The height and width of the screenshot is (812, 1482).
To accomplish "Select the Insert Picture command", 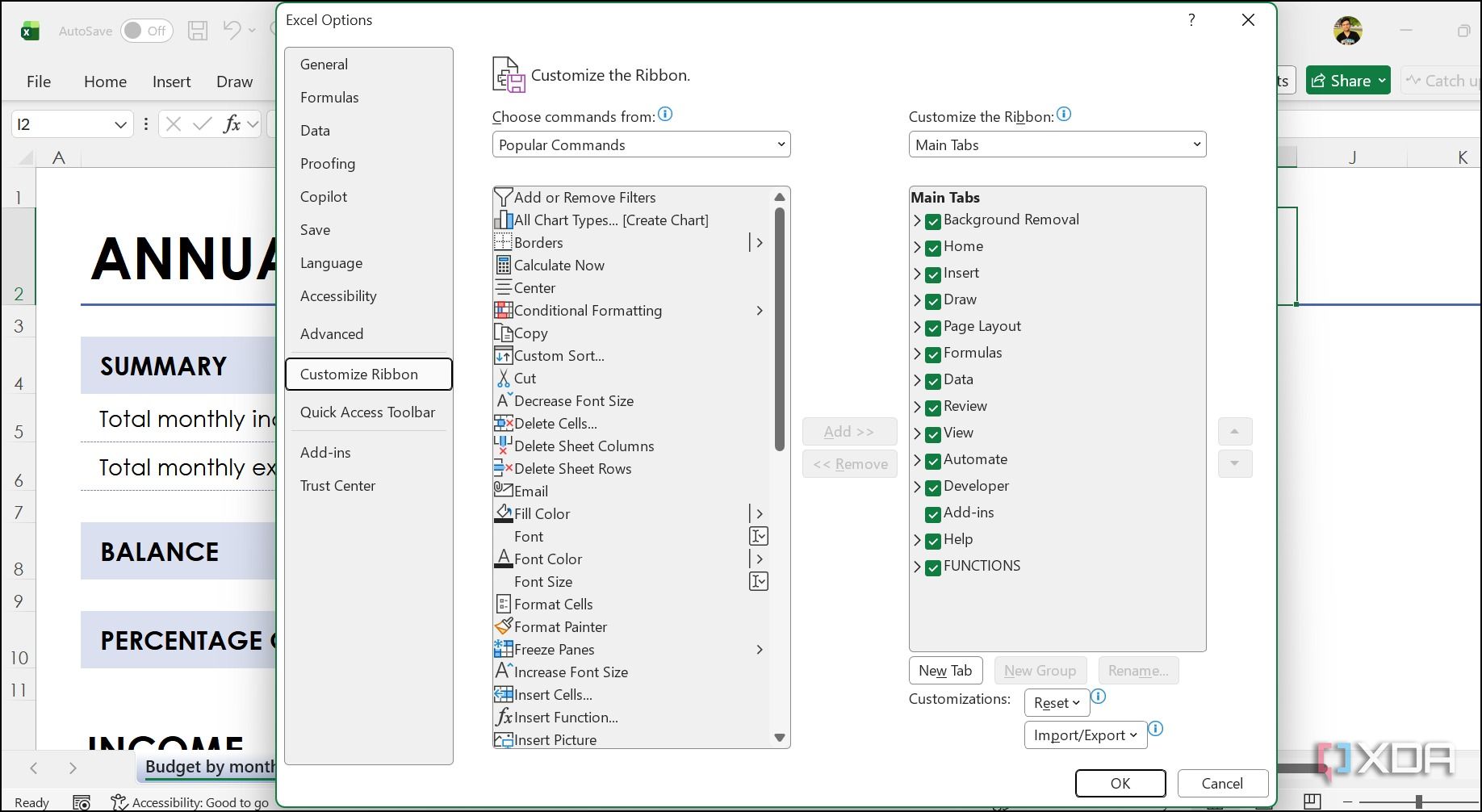I will [630, 740].
